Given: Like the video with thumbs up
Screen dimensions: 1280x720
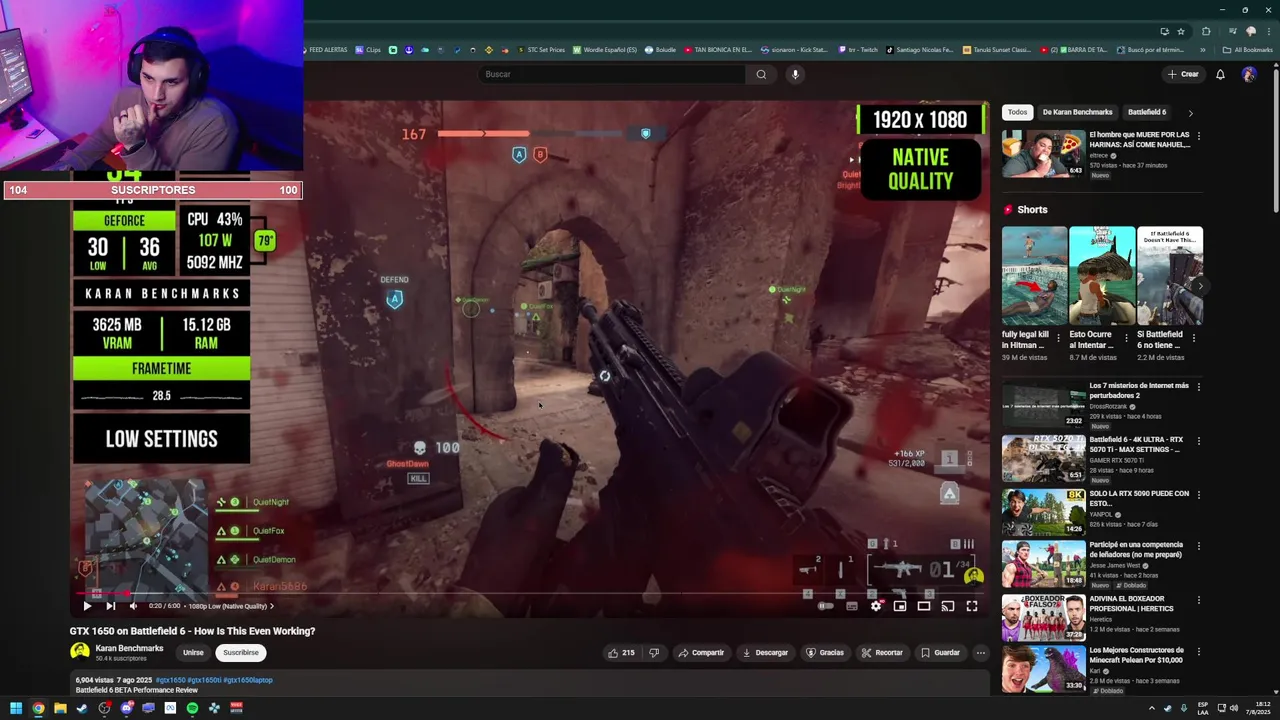Looking at the screenshot, I should [x=621, y=653].
